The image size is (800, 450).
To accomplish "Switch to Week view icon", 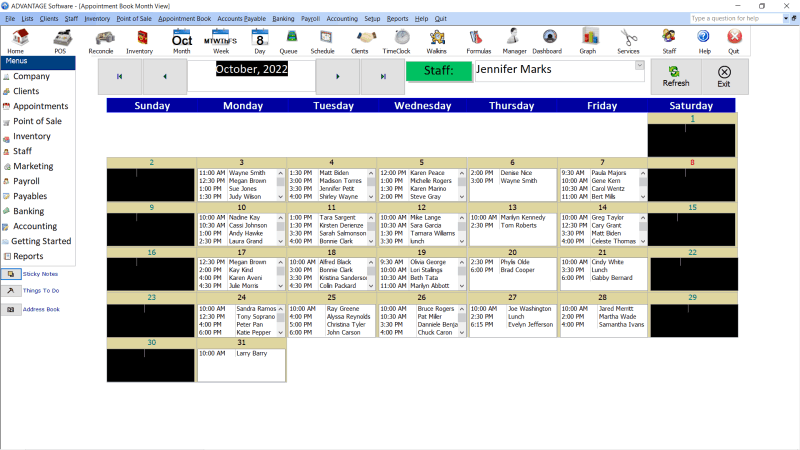I will point(220,40).
